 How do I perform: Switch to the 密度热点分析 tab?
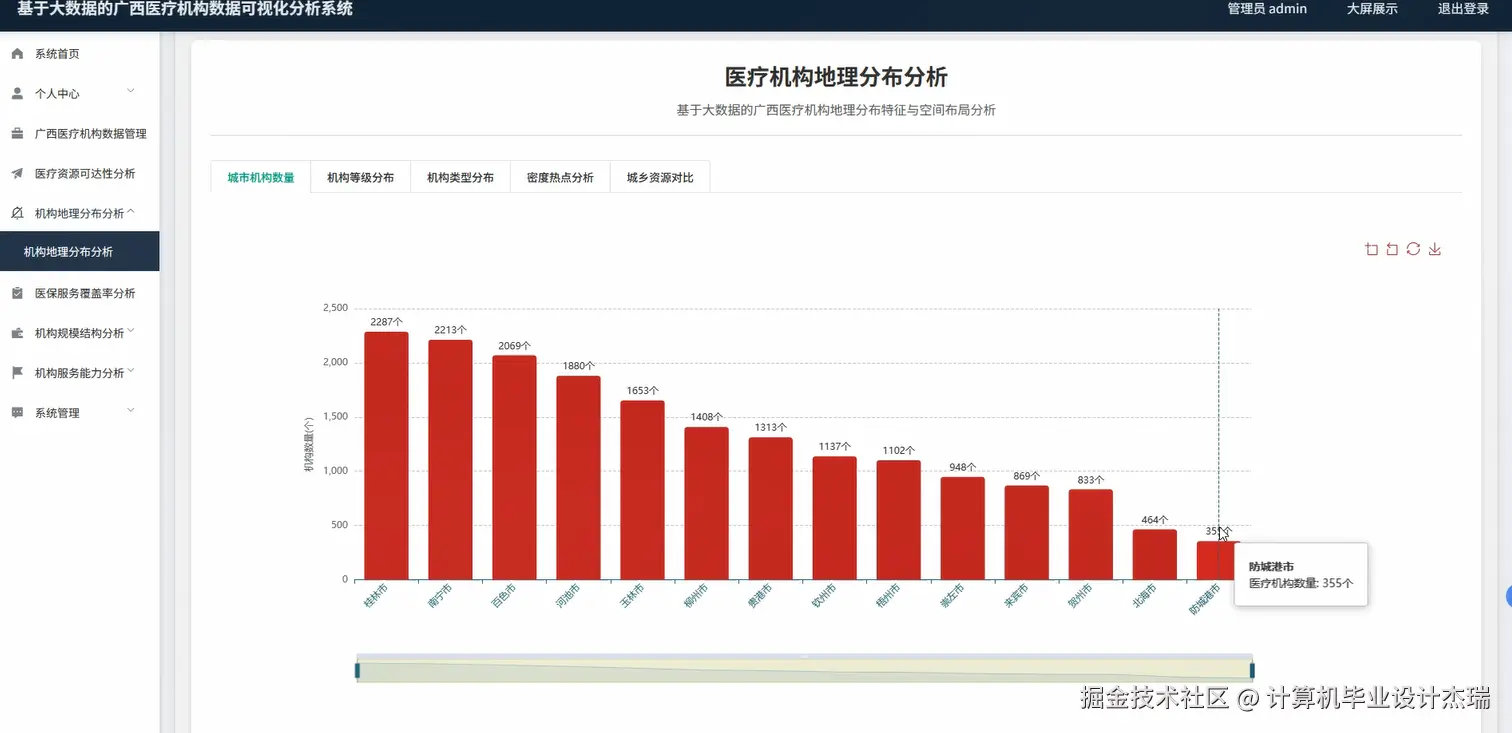click(560, 178)
